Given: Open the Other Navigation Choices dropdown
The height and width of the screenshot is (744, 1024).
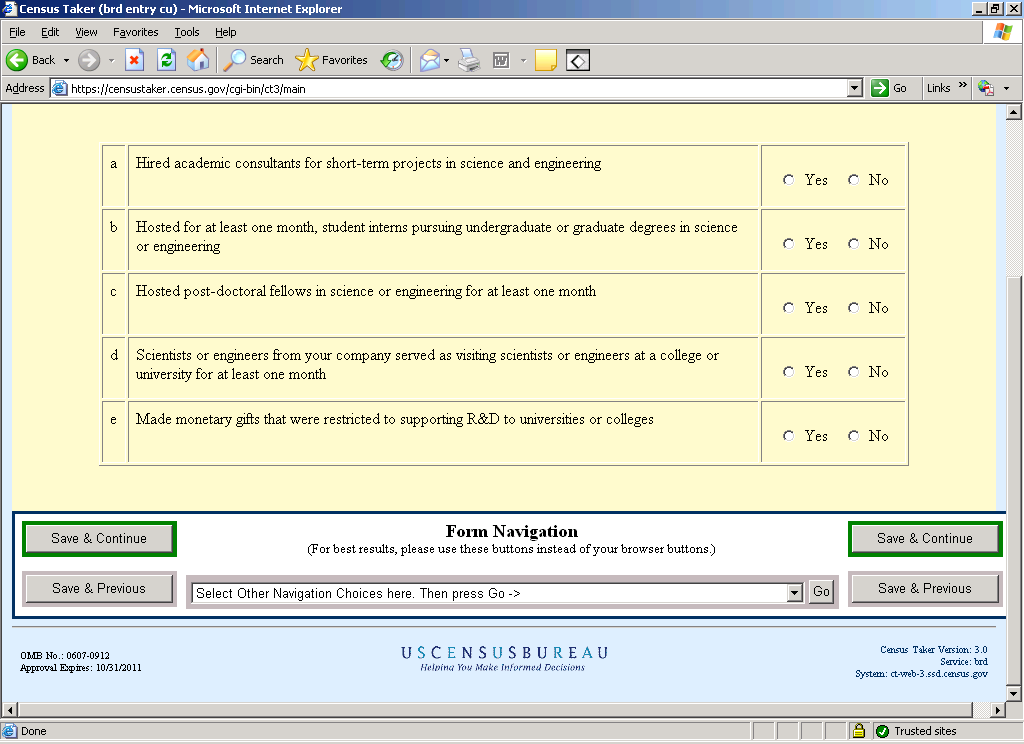Looking at the screenshot, I should pos(795,593).
